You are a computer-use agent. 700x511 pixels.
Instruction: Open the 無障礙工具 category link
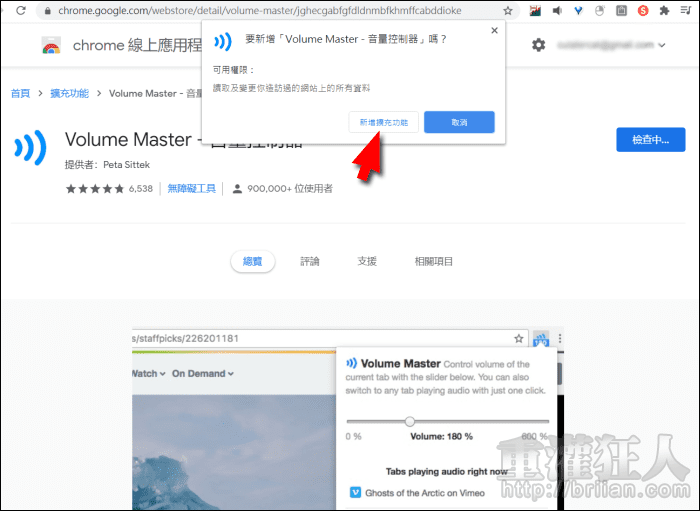(192, 189)
